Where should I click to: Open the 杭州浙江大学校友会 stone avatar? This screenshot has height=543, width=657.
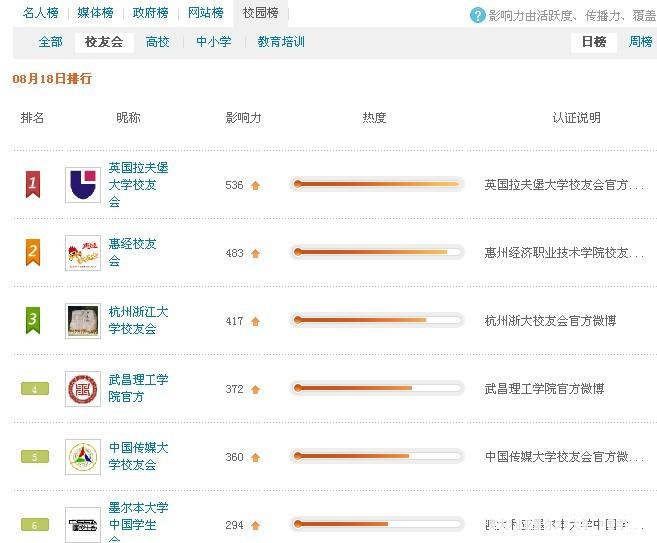[83, 321]
